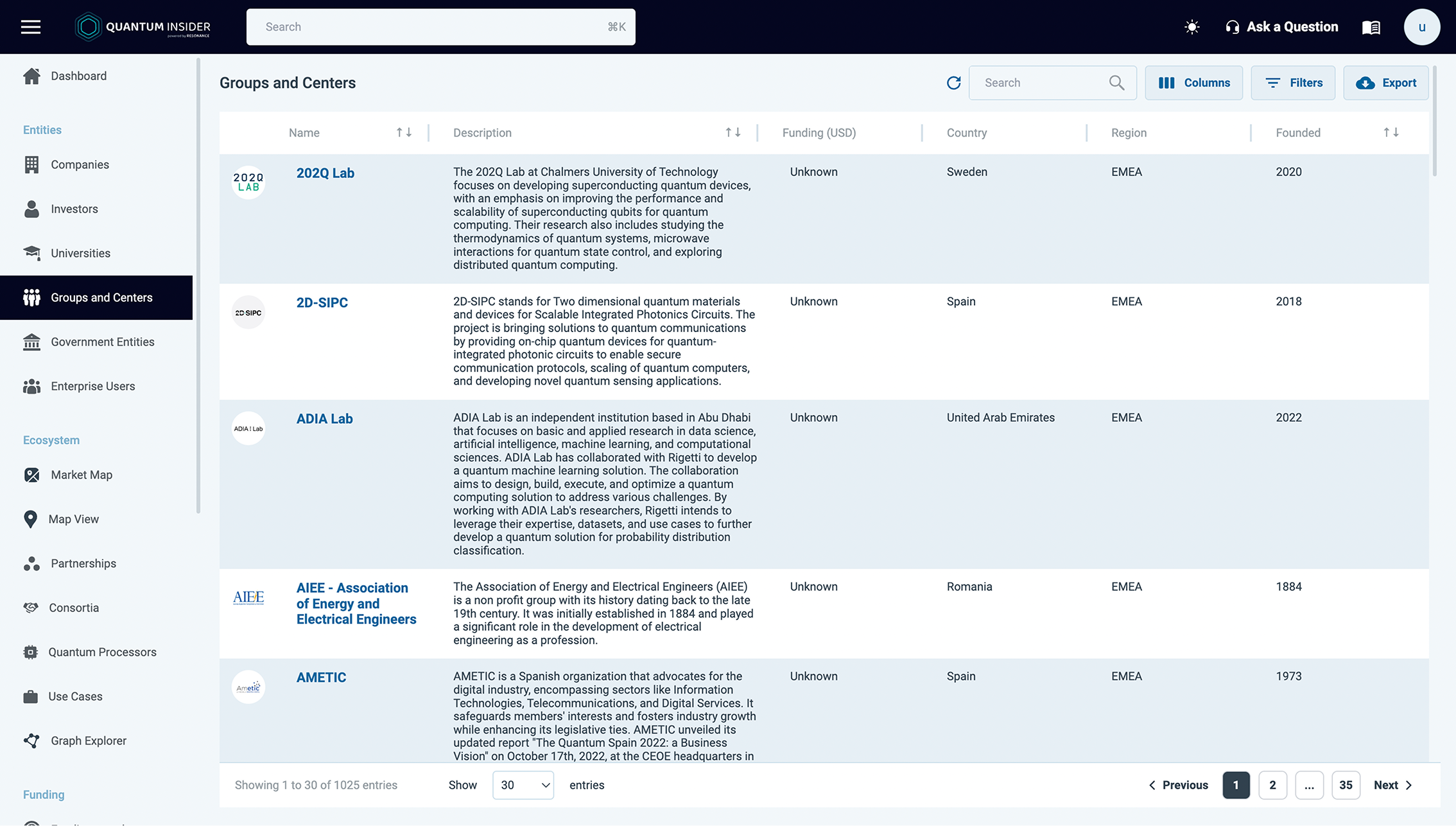Viewport: 1456px width, 826px height.
Task: Jump to page 35
Action: (x=1346, y=785)
